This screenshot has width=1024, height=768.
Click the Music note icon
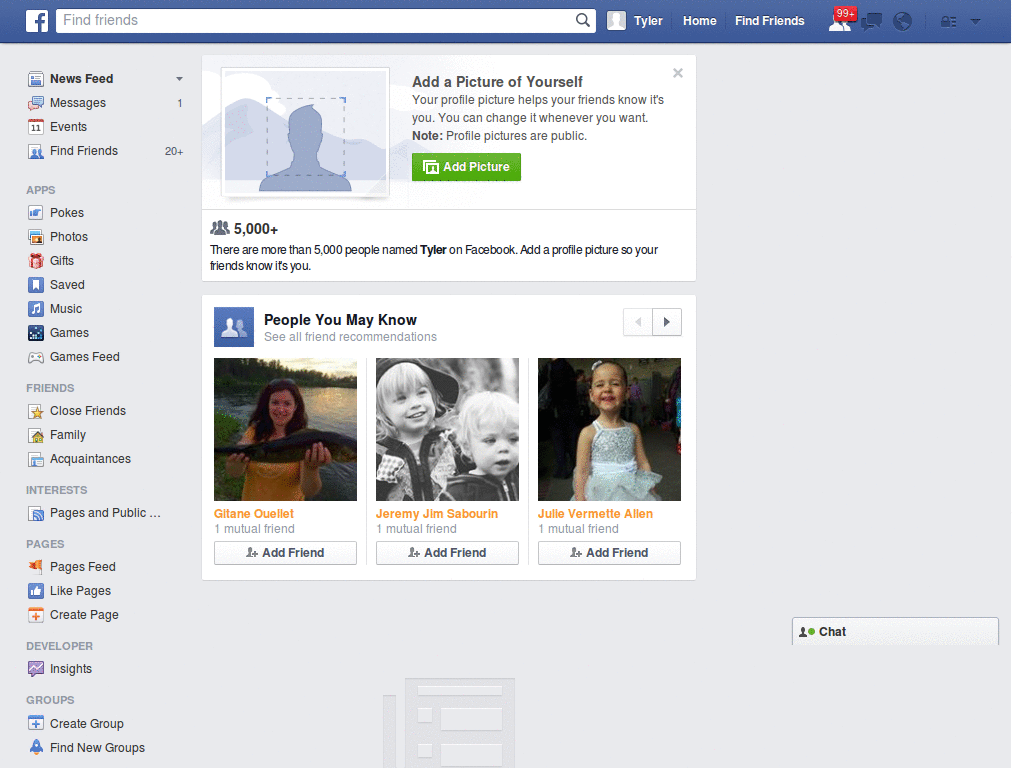pos(36,309)
